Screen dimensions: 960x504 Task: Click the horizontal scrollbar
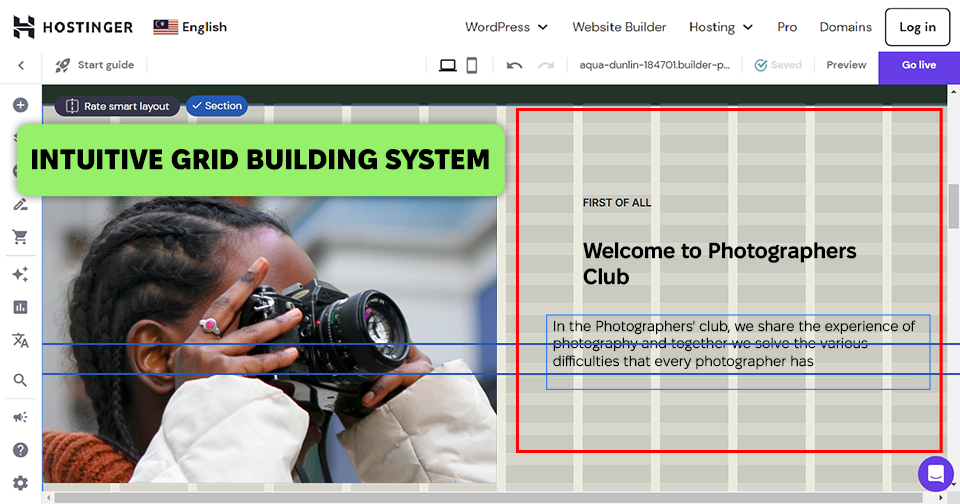coord(487,497)
